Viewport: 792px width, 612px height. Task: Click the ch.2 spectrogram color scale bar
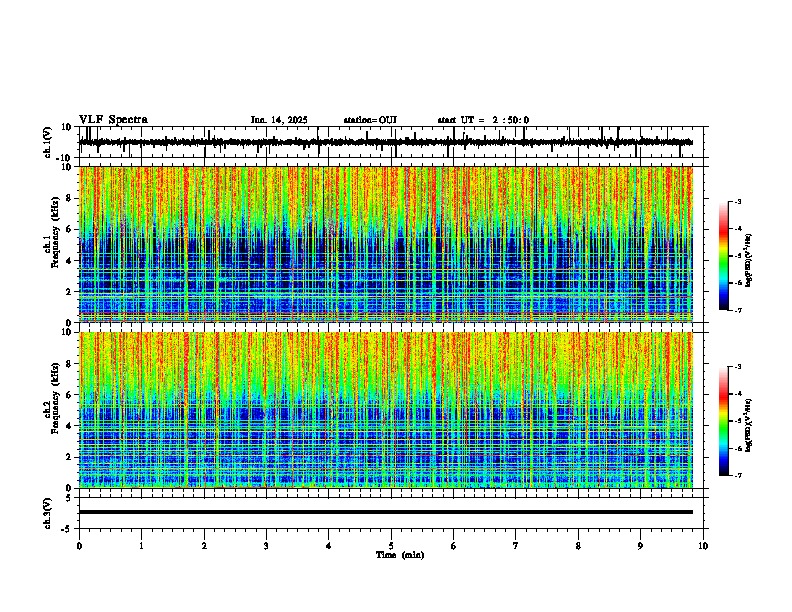[x=723, y=421]
